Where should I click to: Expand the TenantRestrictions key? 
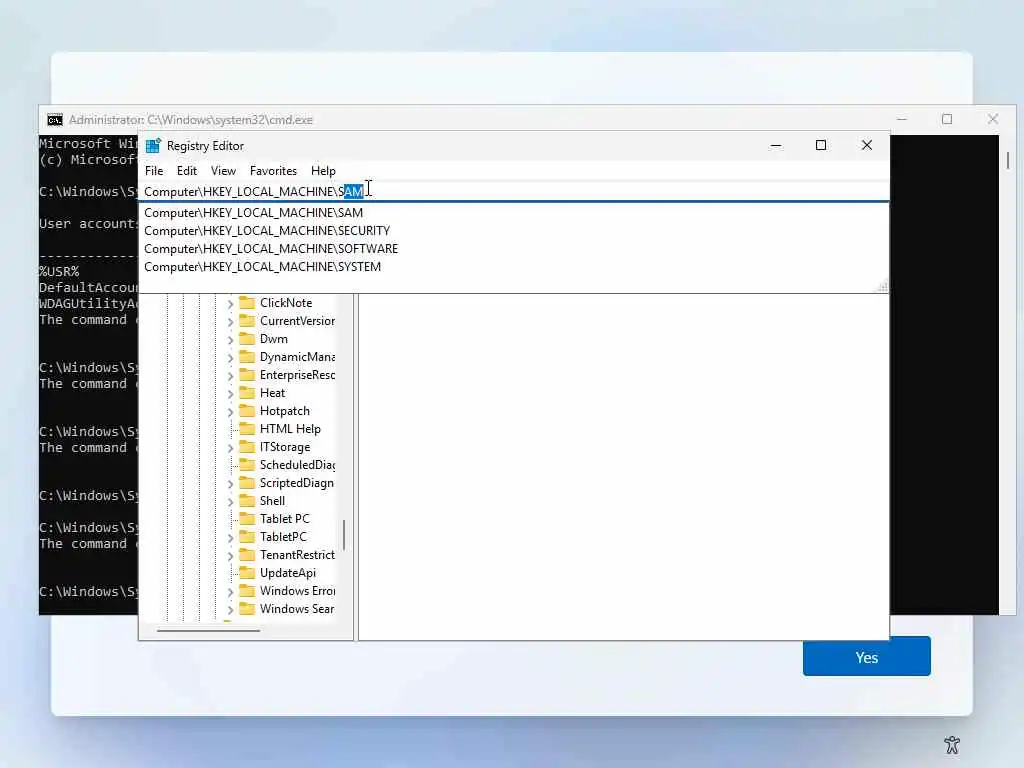click(230, 556)
